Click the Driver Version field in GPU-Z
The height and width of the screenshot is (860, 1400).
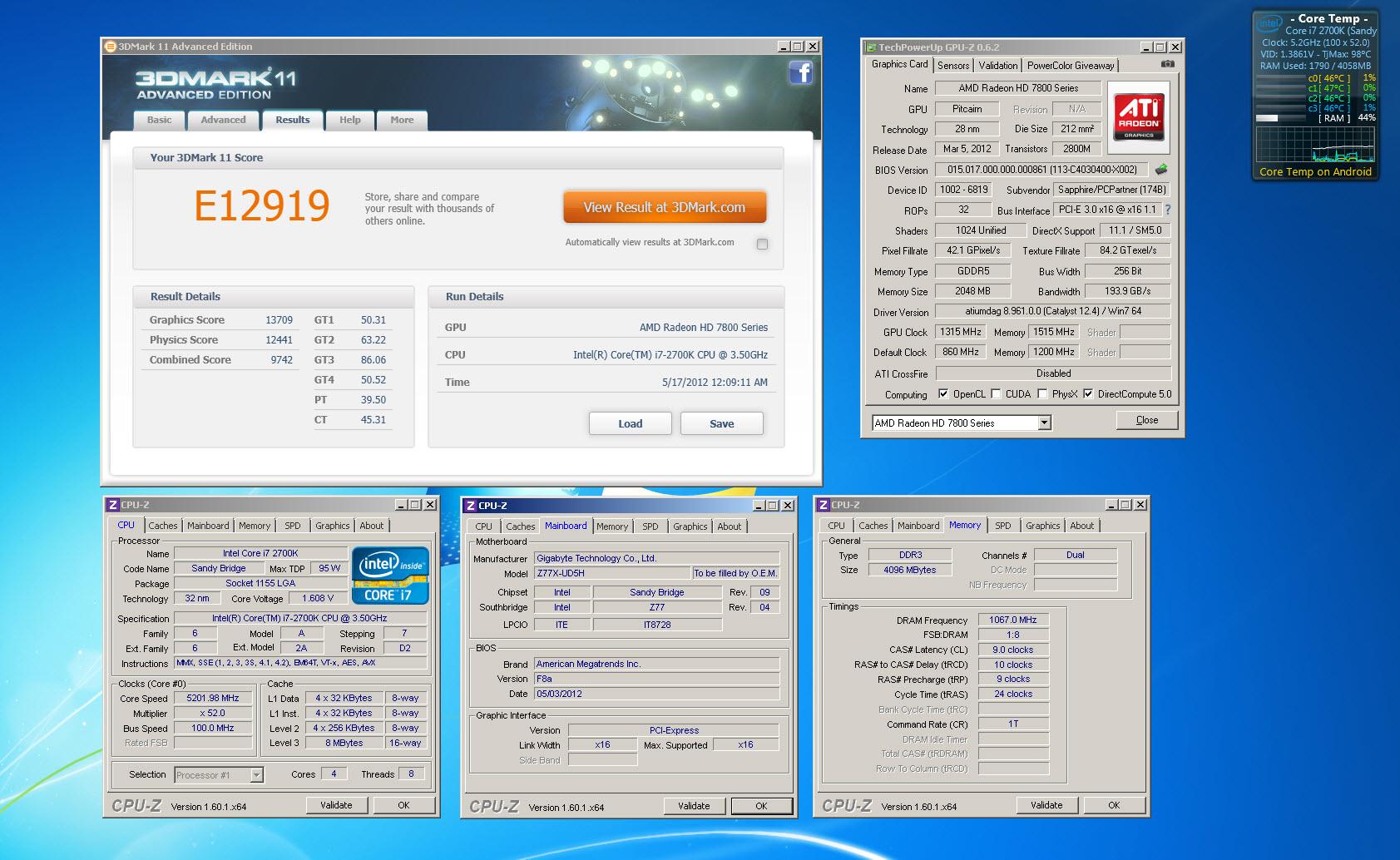[1052, 312]
